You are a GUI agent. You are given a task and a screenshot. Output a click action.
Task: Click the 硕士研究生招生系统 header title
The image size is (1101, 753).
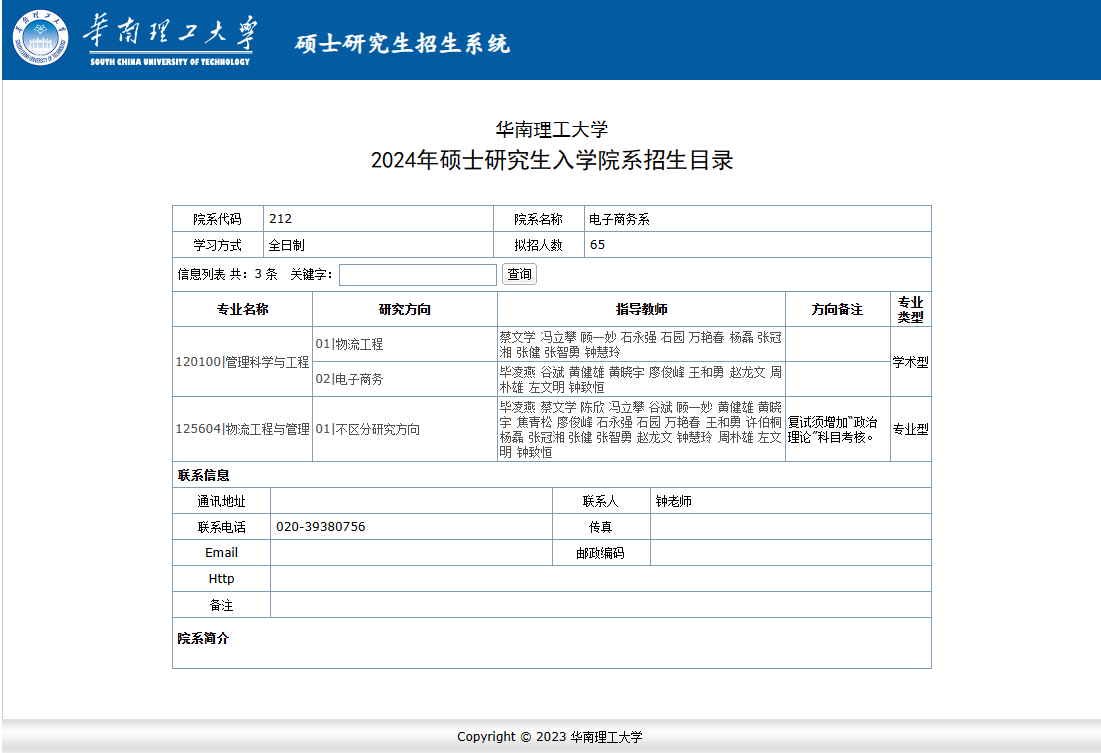pyautogui.click(x=402, y=44)
